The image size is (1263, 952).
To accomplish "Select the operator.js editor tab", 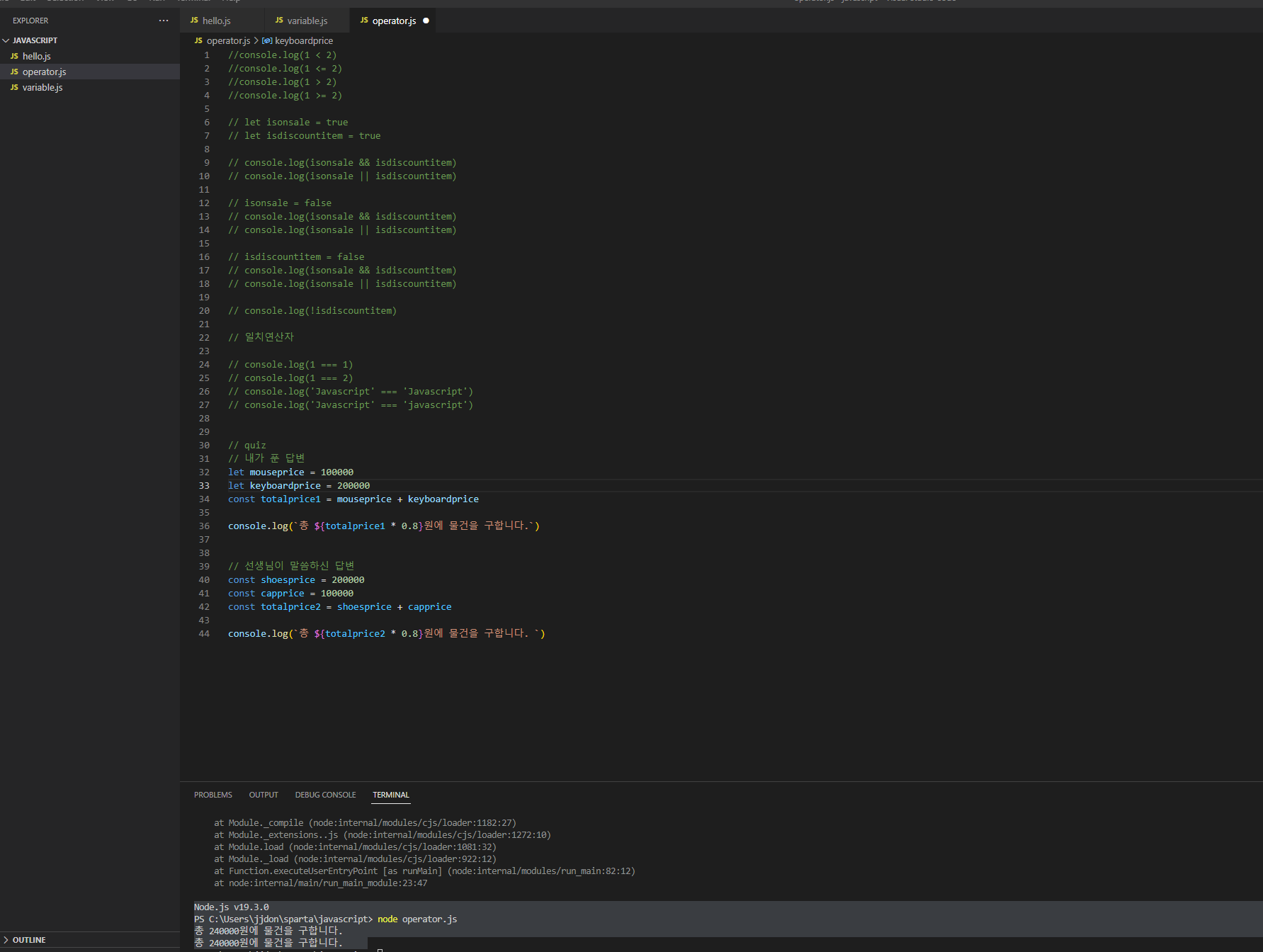I will pyautogui.click(x=393, y=21).
